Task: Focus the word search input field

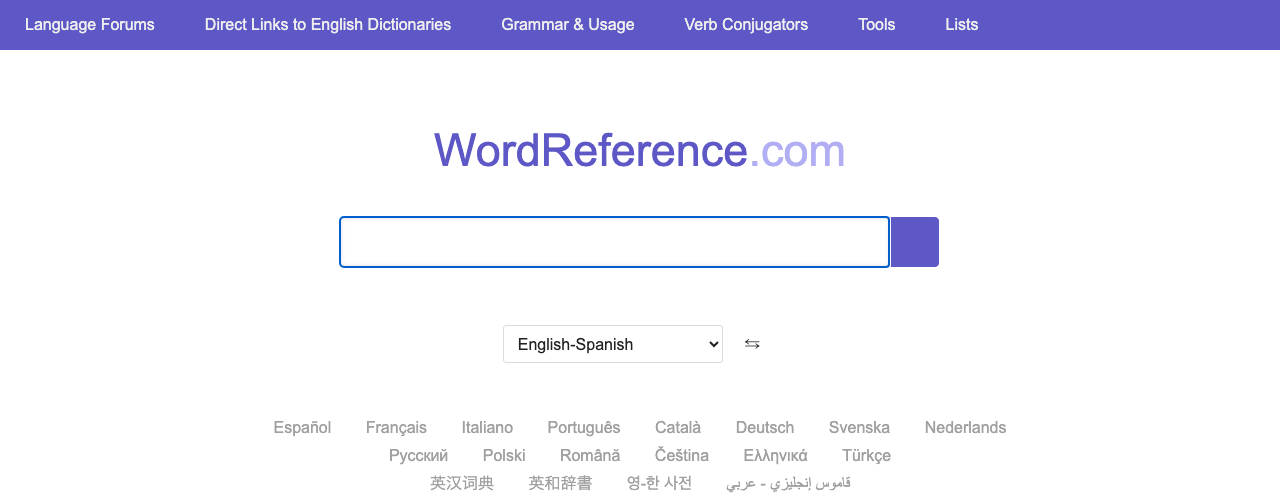Action: click(x=614, y=242)
